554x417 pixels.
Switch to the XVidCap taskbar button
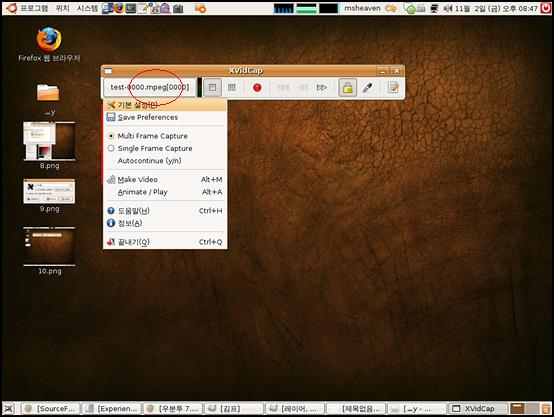[x=479, y=409]
